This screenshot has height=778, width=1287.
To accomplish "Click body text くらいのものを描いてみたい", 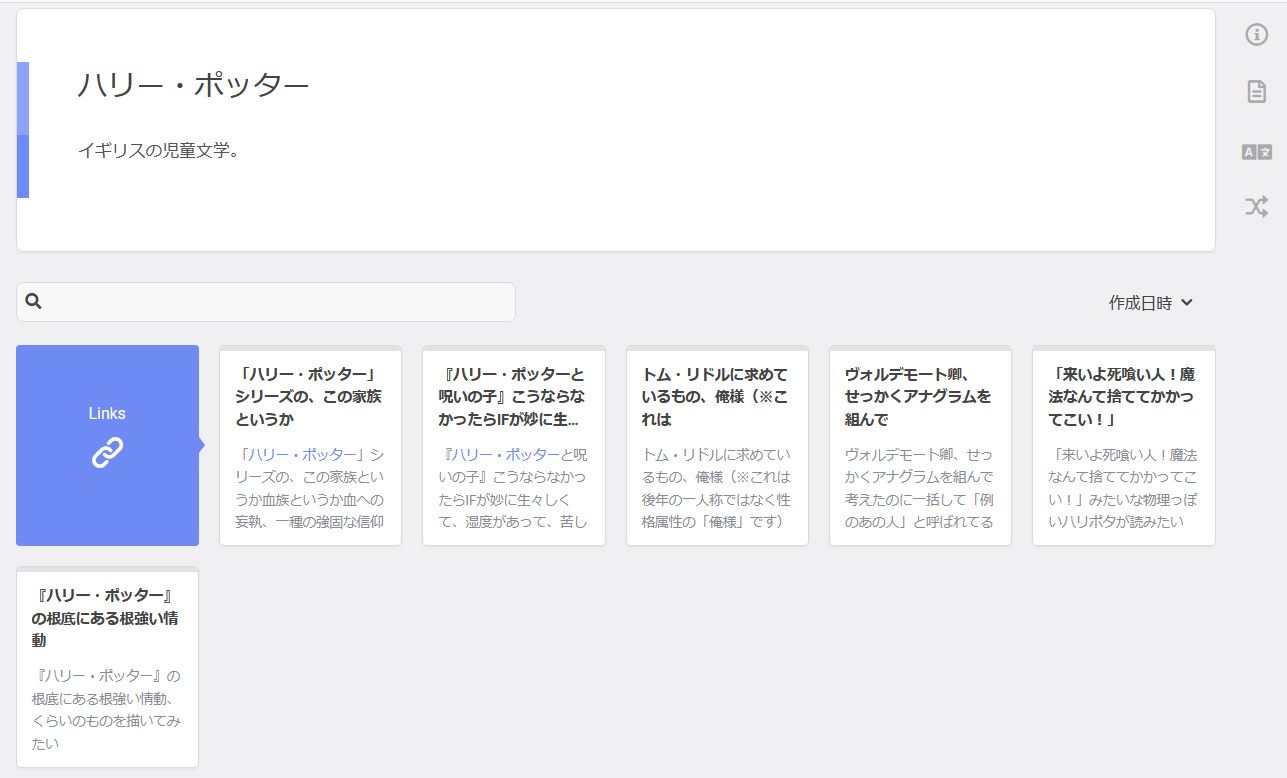I will (x=106, y=732).
